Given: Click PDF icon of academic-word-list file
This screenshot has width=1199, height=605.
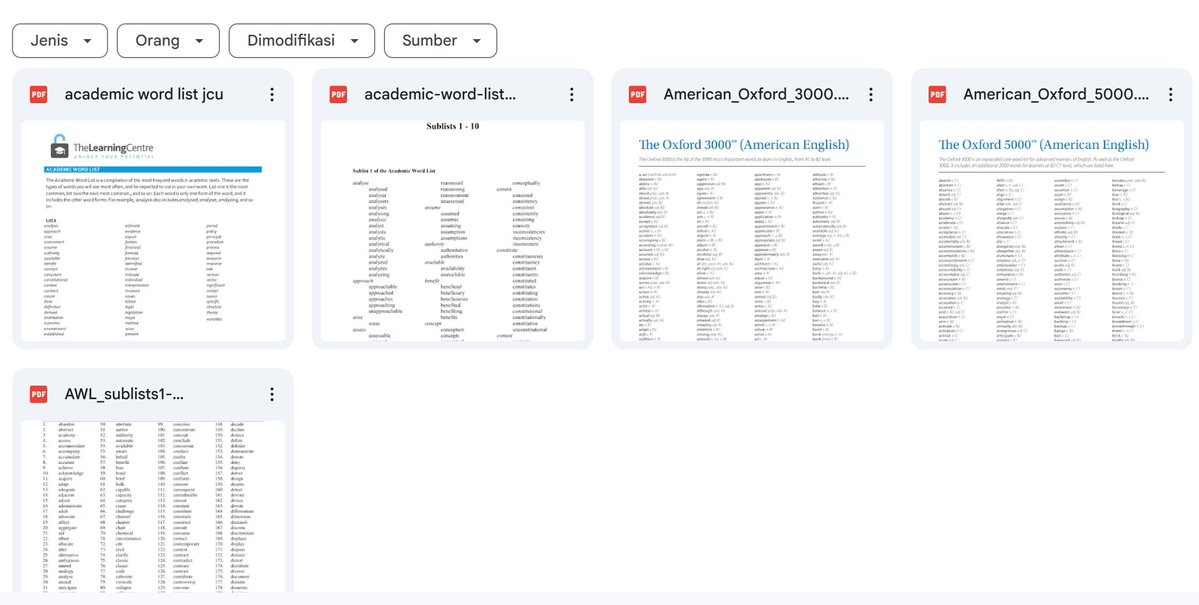Looking at the screenshot, I should coord(338,95).
